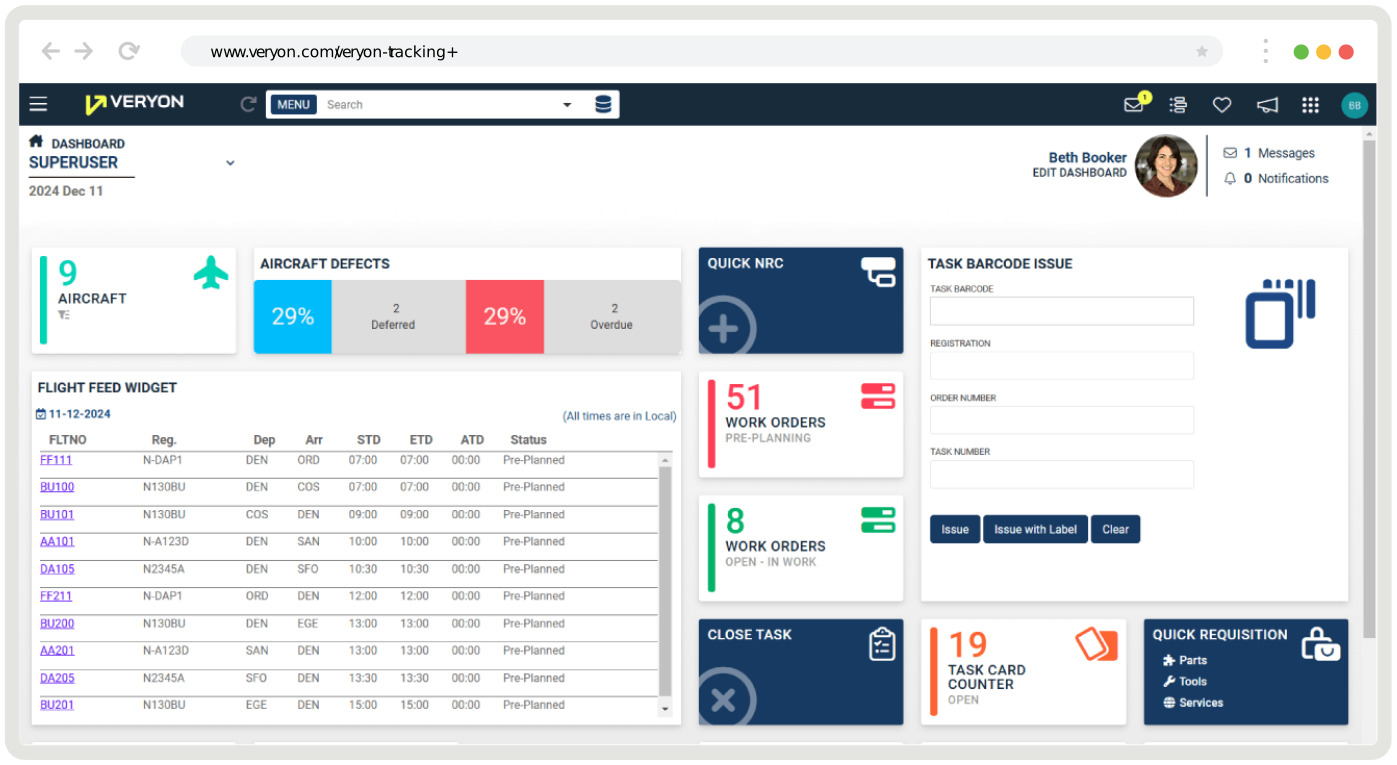Image resolution: width=1397 pixels, height=765 pixels.
Task: Click the envelope icon next to Messages
Action: 1230,153
